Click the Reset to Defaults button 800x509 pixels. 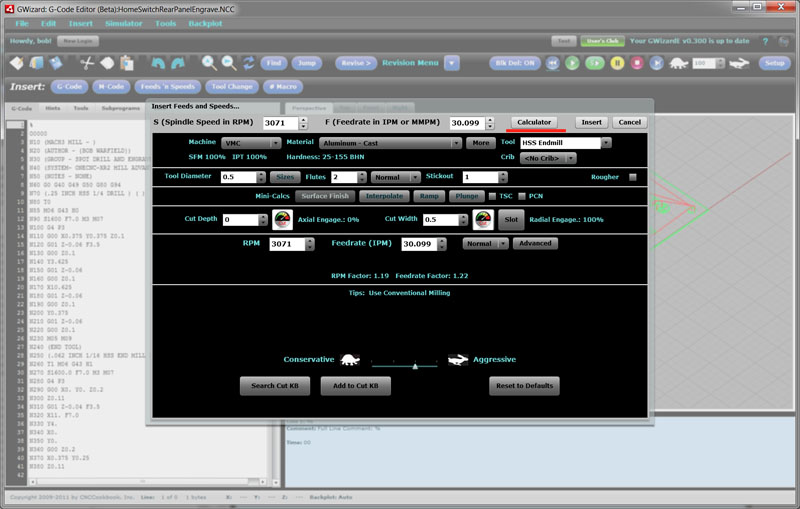coord(524,386)
